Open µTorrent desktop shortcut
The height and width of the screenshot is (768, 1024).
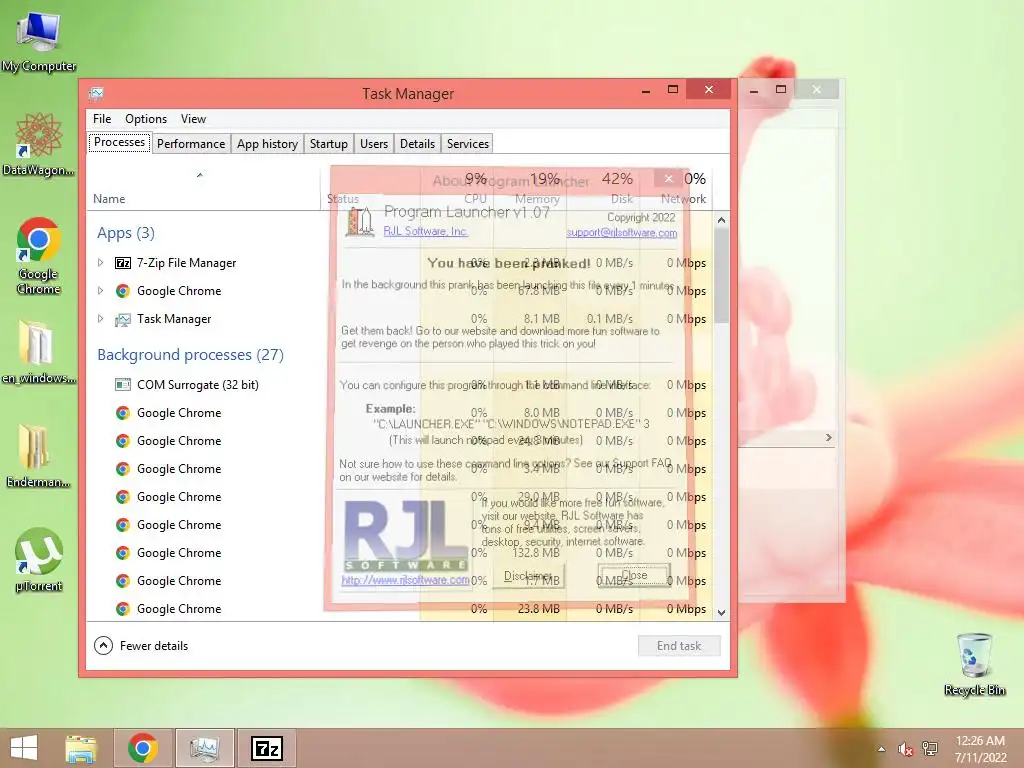[x=39, y=560]
